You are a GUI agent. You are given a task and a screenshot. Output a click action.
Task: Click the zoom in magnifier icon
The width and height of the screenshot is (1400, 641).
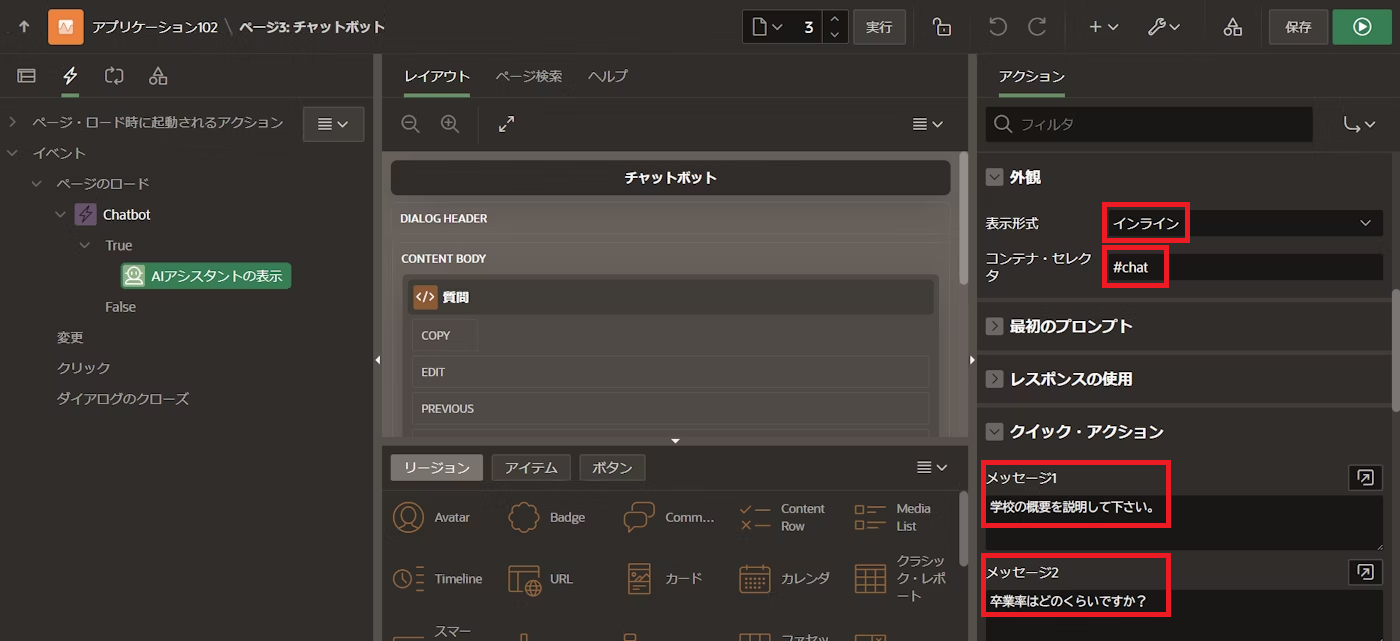point(450,124)
